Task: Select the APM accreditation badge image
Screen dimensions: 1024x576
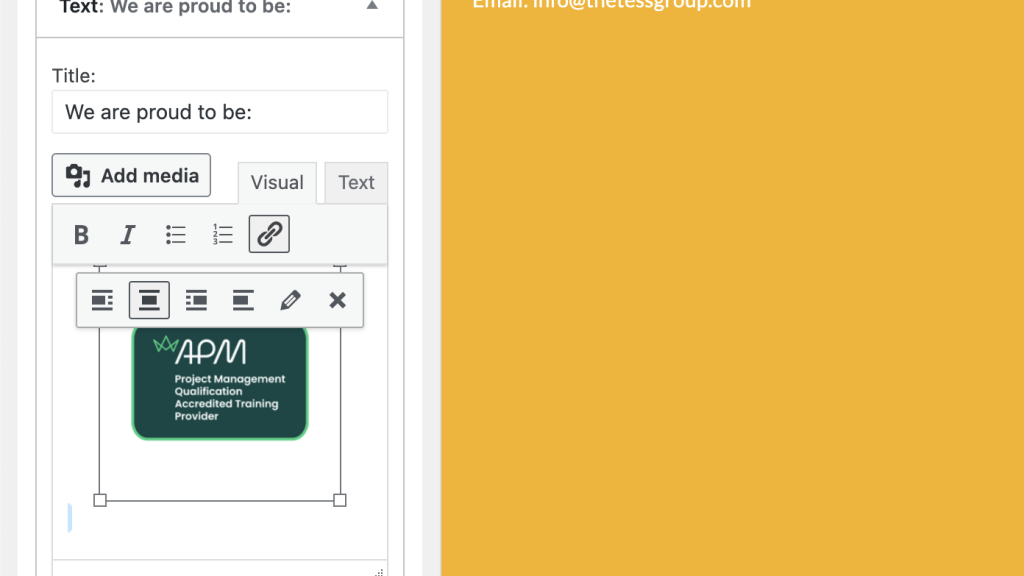Action: pos(220,385)
